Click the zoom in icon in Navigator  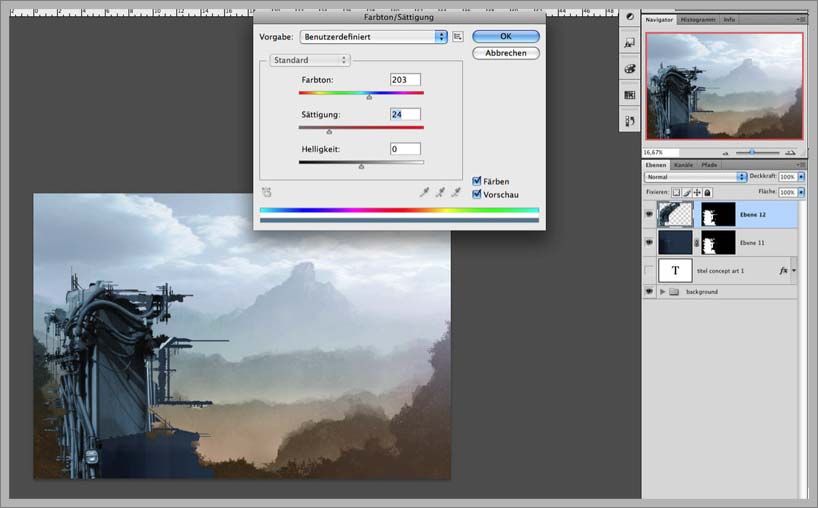click(790, 152)
